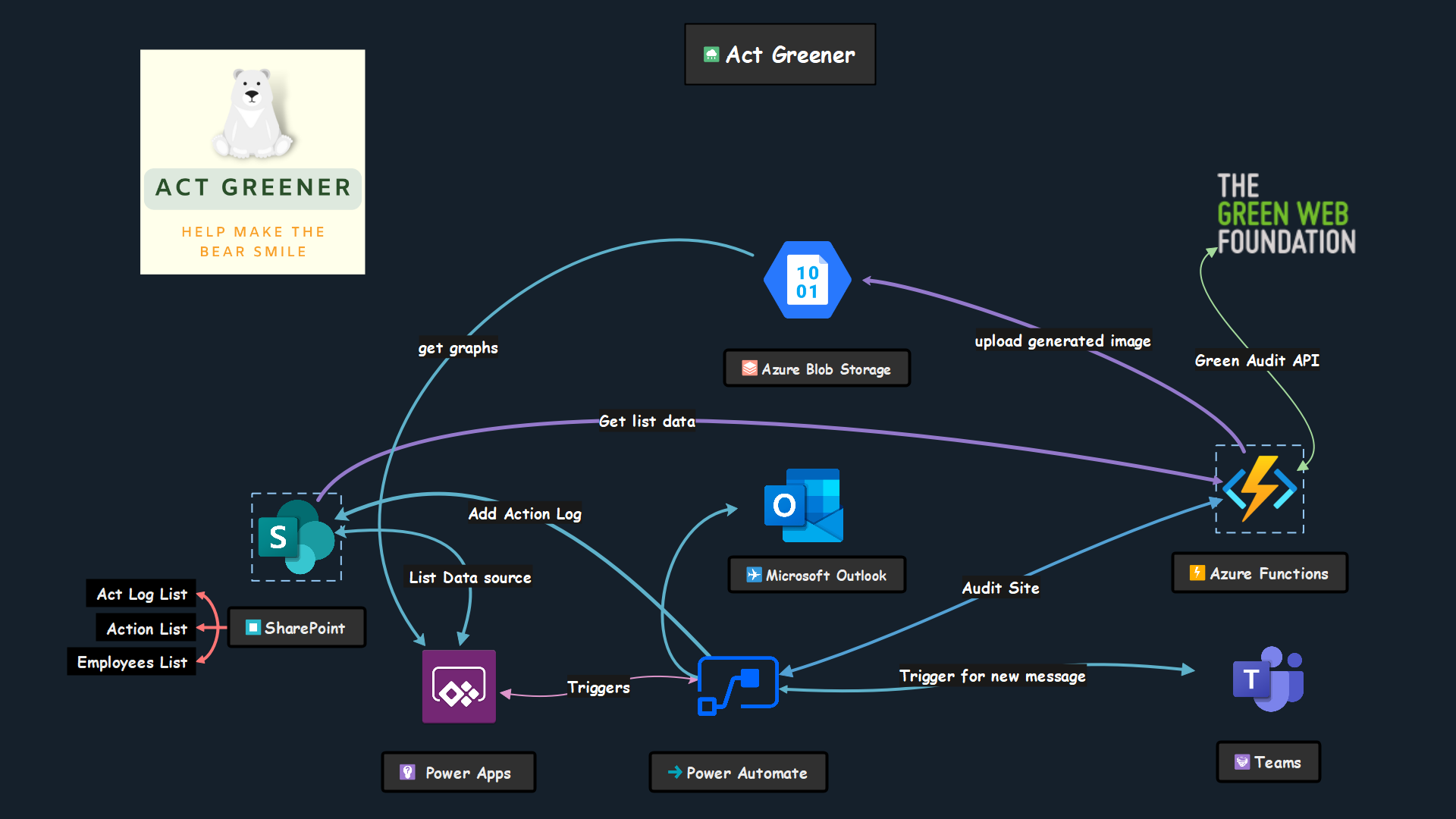The image size is (1456, 819).
Task: Select the SharePoint icon
Action: (296, 537)
